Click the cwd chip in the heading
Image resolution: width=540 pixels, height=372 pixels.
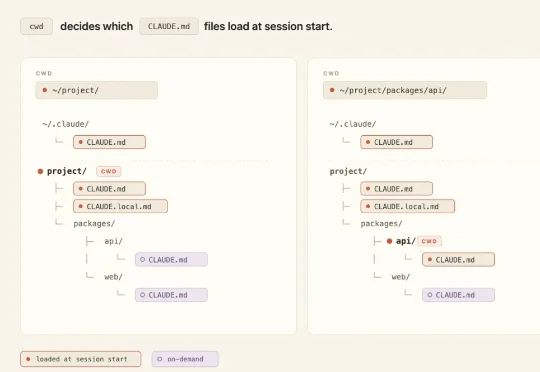pos(37,27)
